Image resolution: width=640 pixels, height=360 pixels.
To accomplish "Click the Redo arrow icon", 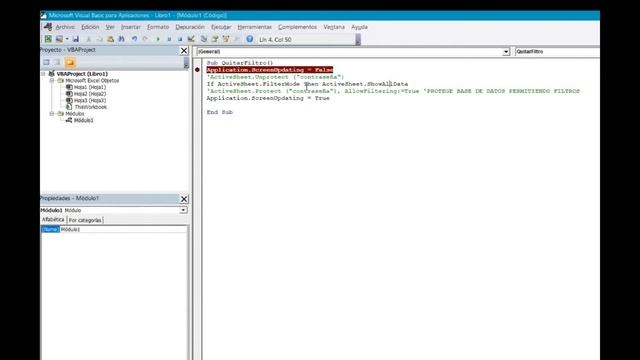I will pos(145,39).
